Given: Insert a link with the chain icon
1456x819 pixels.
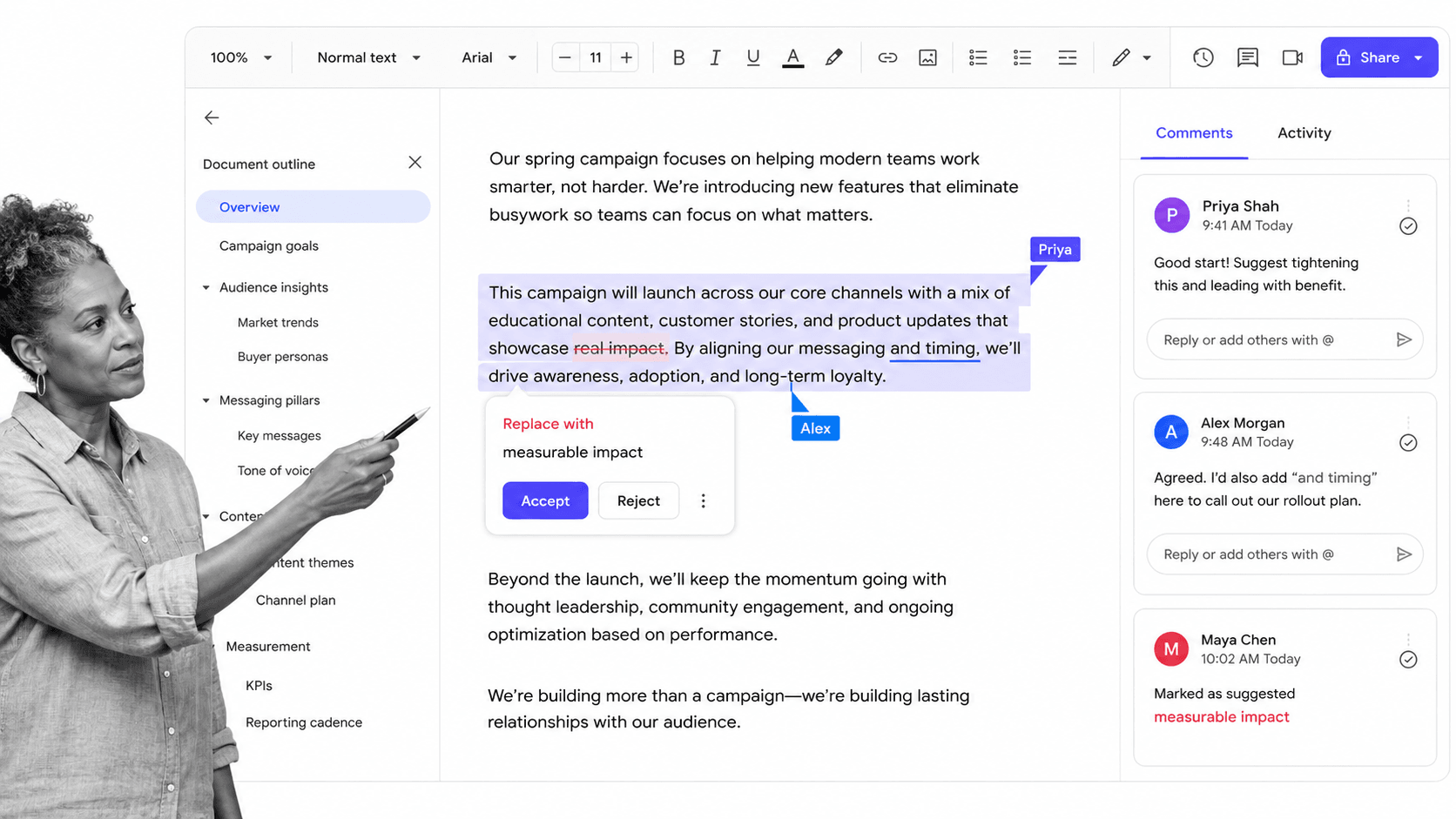Looking at the screenshot, I should click(887, 57).
